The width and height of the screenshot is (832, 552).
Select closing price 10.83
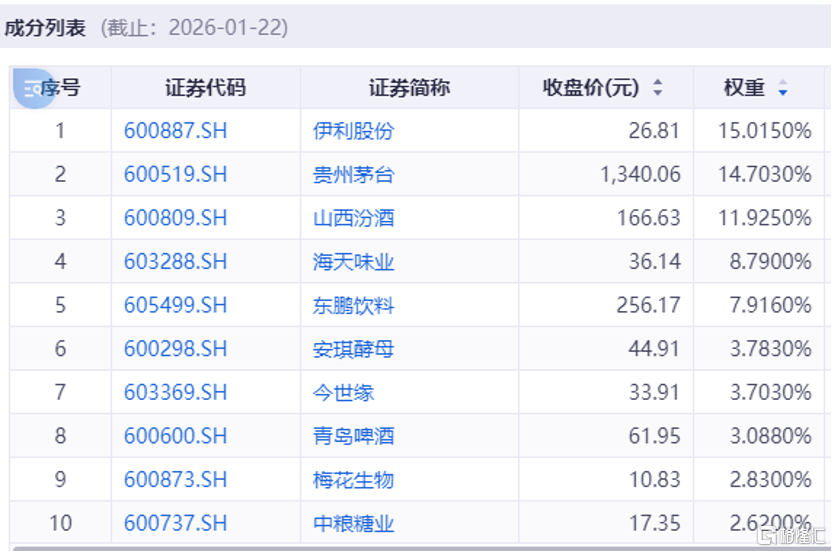click(x=654, y=479)
